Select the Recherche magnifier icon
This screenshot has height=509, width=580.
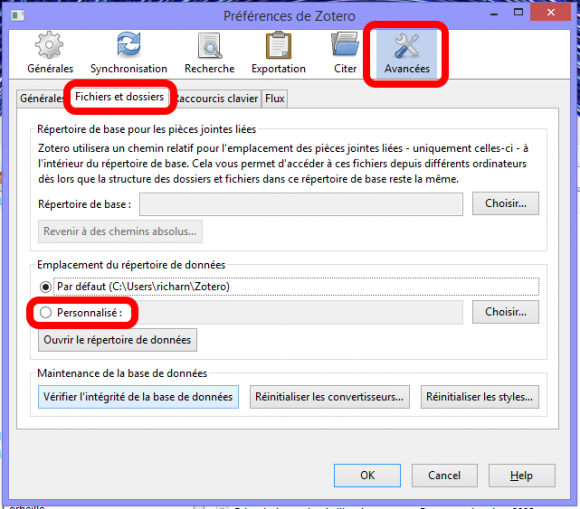(x=210, y=45)
